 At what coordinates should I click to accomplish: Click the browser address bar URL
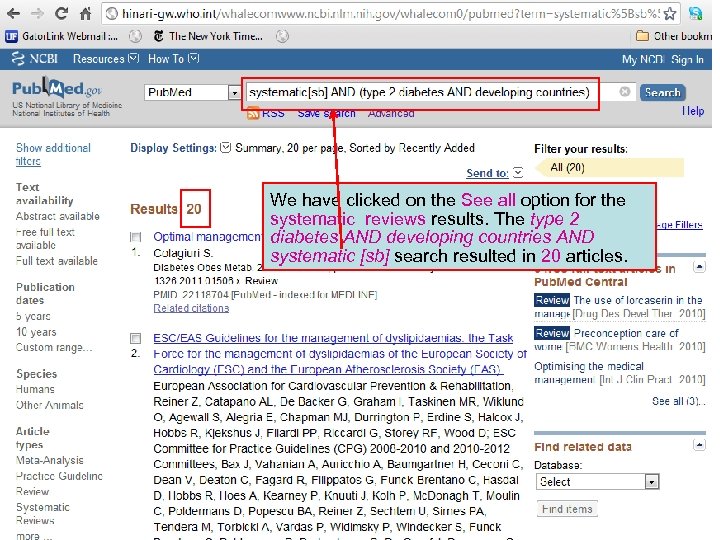point(389,14)
